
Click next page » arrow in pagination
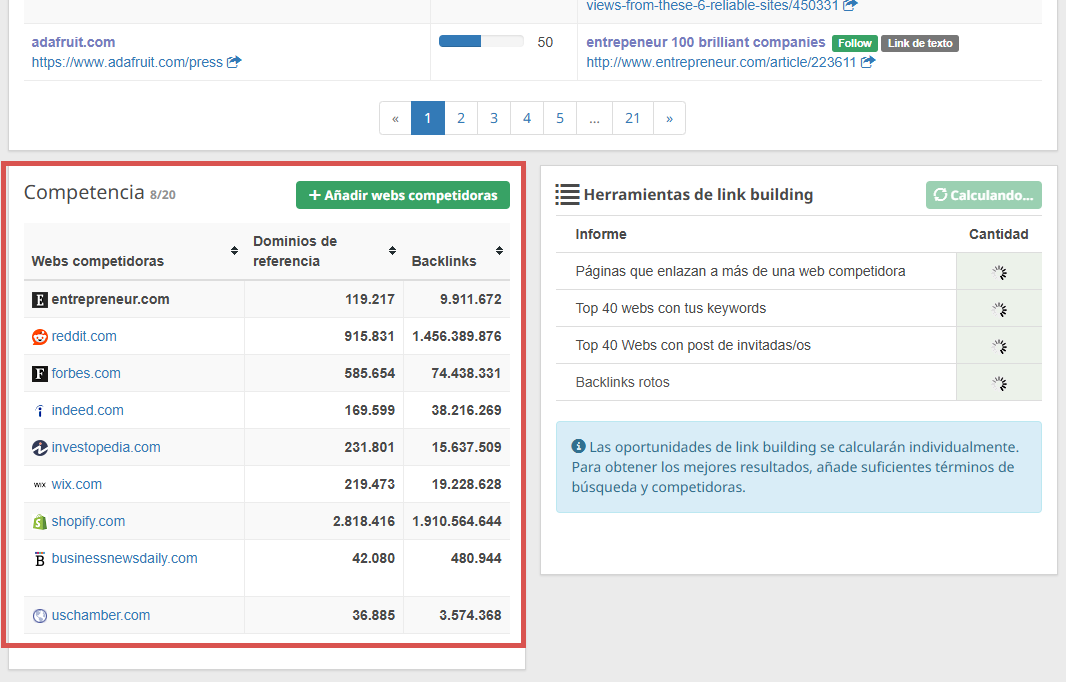[x=670, y=118]
